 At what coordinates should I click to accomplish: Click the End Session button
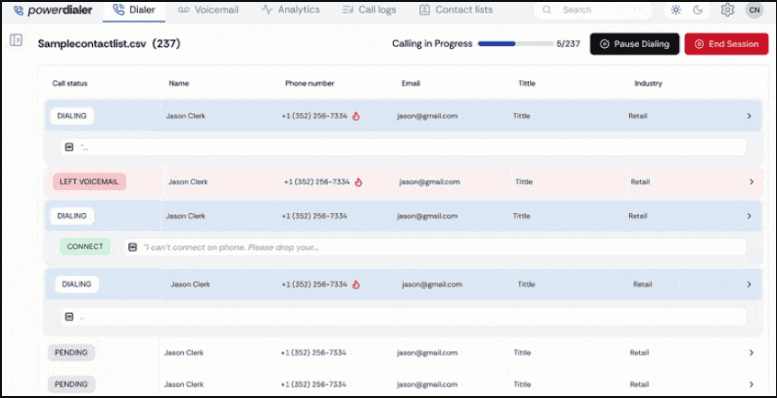pyautogui.click(x=726, y=44)
